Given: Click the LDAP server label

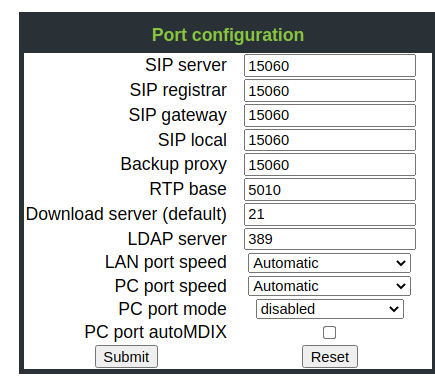Looking at the screenshot, I should point(177,239).
